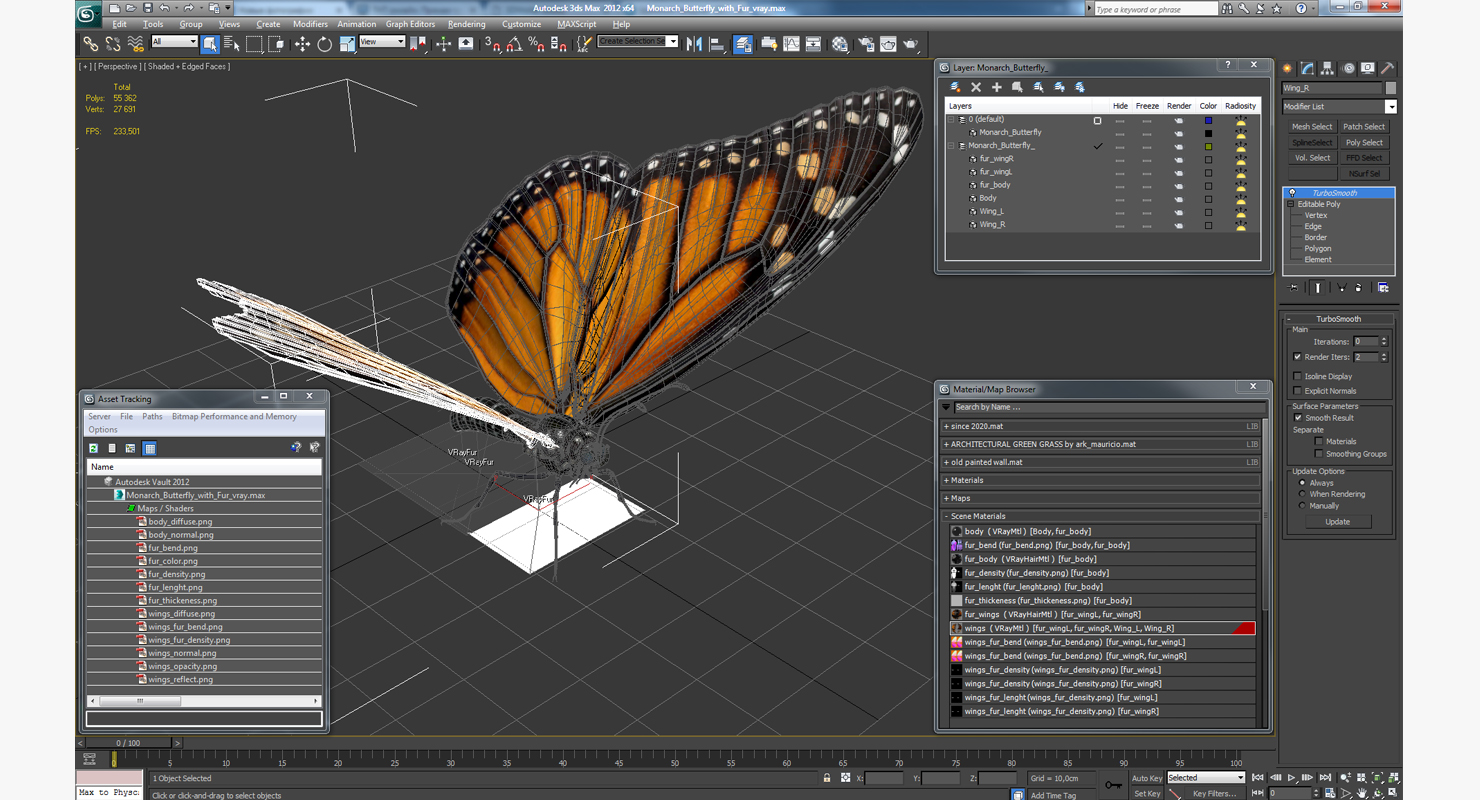
Task: Open the Utilities hammer panel tab
Action: coord(1387,69)
